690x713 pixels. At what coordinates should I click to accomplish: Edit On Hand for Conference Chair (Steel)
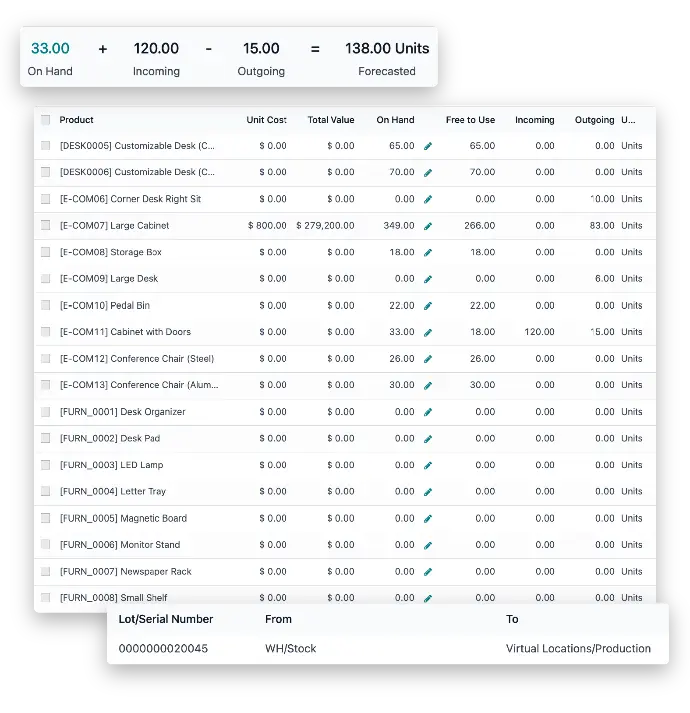(x=428, y=359)
